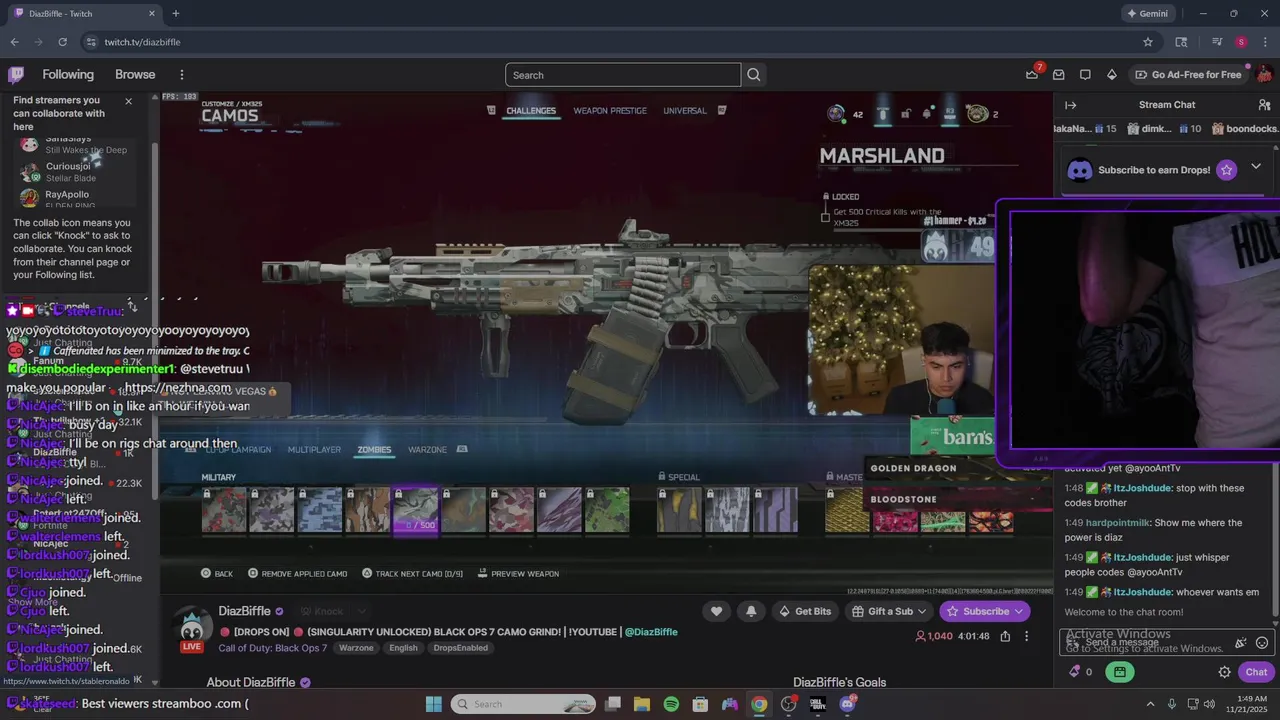Open Spotify from the taskbar
The height and width of the screenshot is (720, 1280).
click(671, 704)
